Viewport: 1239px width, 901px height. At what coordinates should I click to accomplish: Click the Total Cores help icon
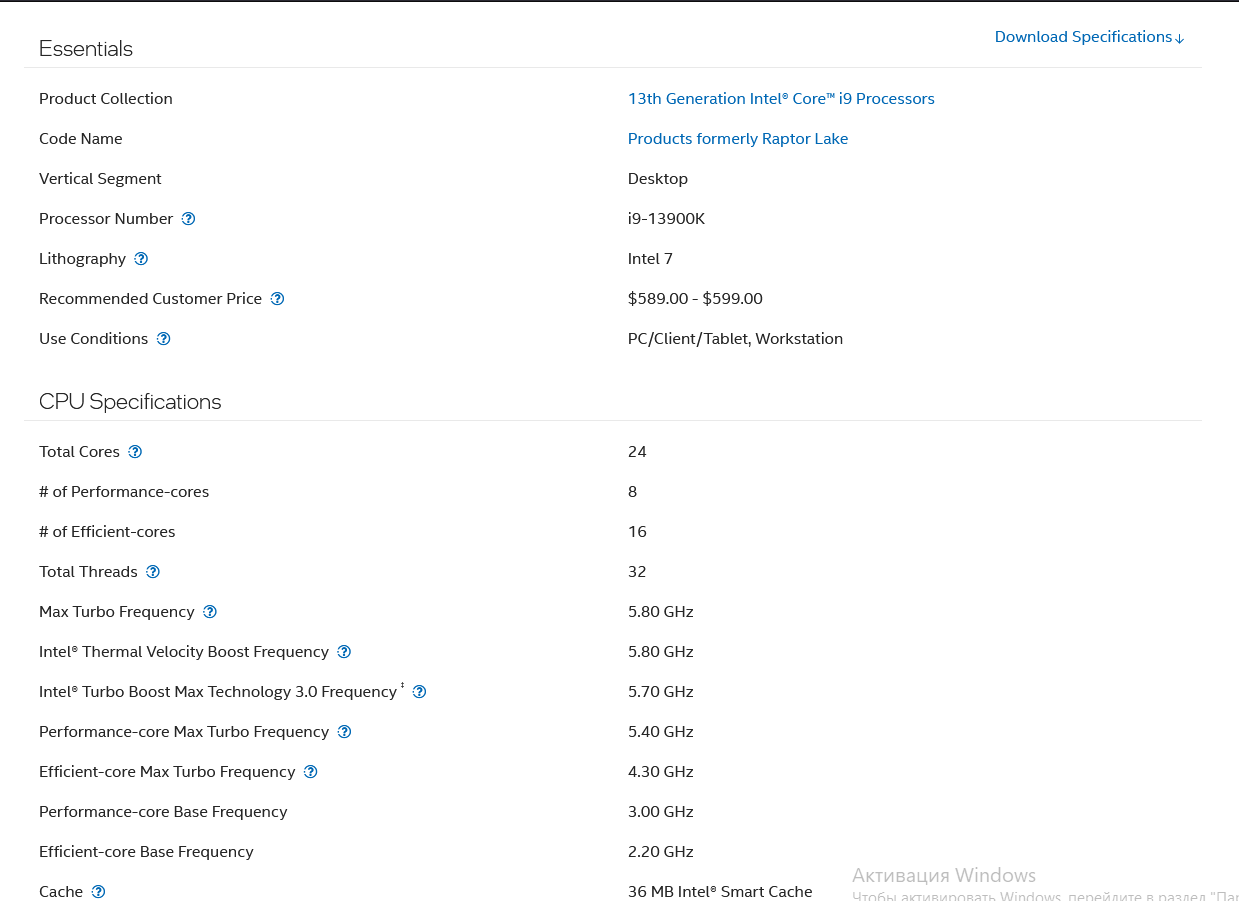point(135,452)
